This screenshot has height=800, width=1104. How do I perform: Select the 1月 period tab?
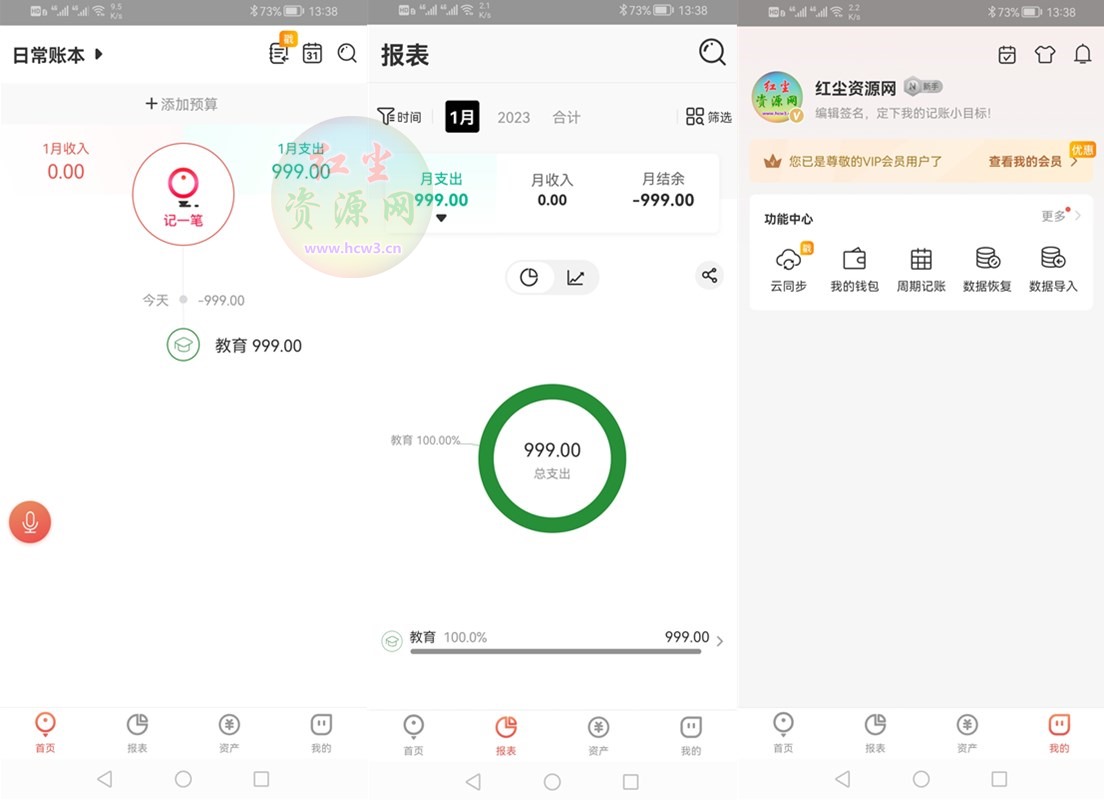462,117
